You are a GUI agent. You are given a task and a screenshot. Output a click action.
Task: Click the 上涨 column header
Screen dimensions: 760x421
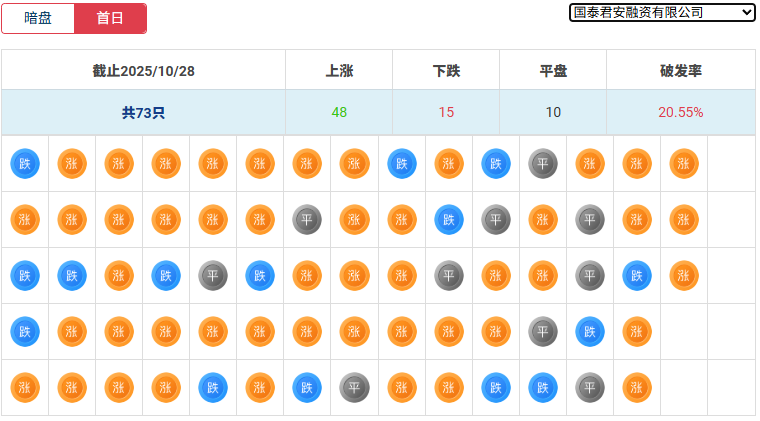[339, 71]
